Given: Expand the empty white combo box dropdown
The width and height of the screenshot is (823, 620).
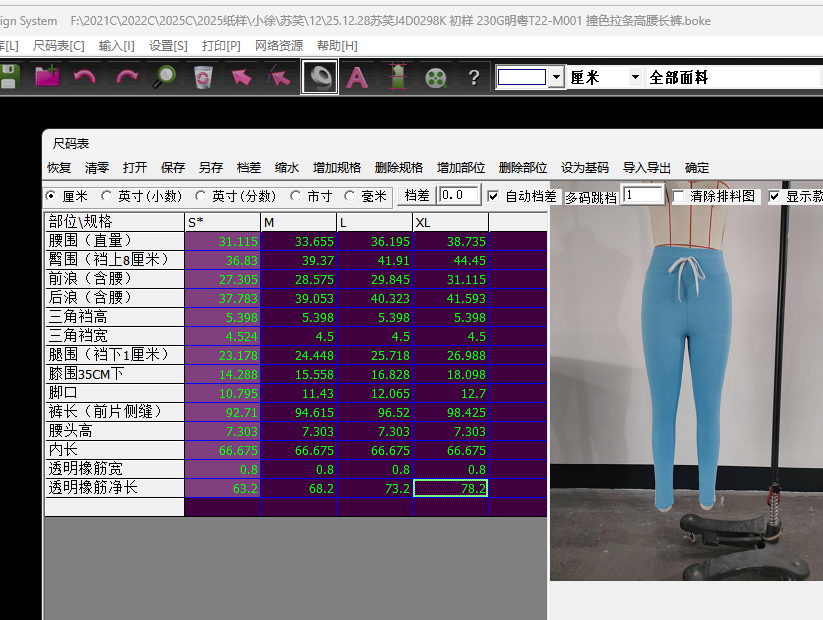Looking at the screenshot, I should (556, 77).
